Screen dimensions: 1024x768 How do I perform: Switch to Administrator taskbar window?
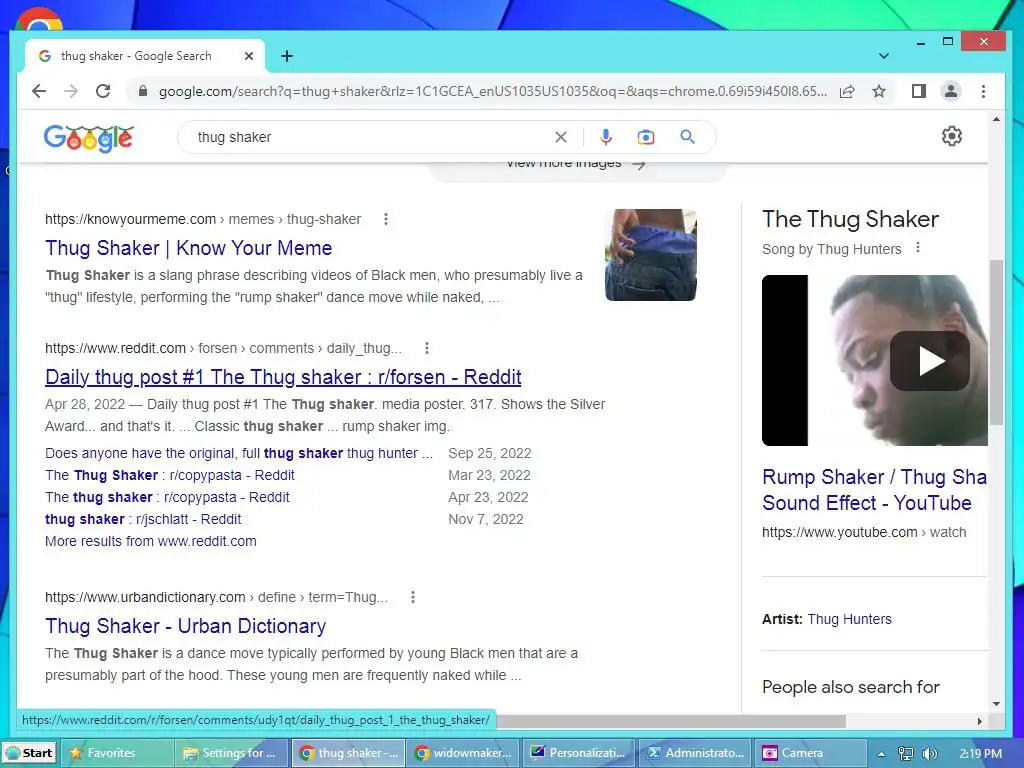tap(694, 753)
